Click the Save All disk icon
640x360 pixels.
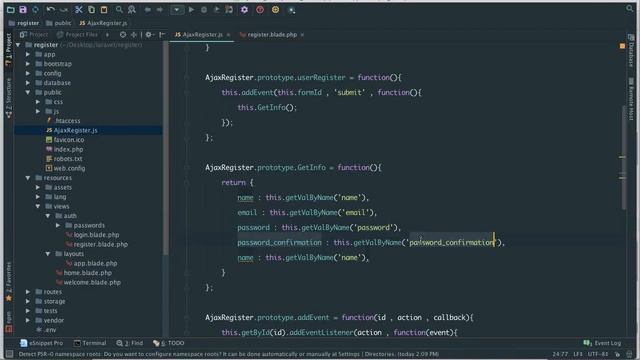tap(23, 9)
